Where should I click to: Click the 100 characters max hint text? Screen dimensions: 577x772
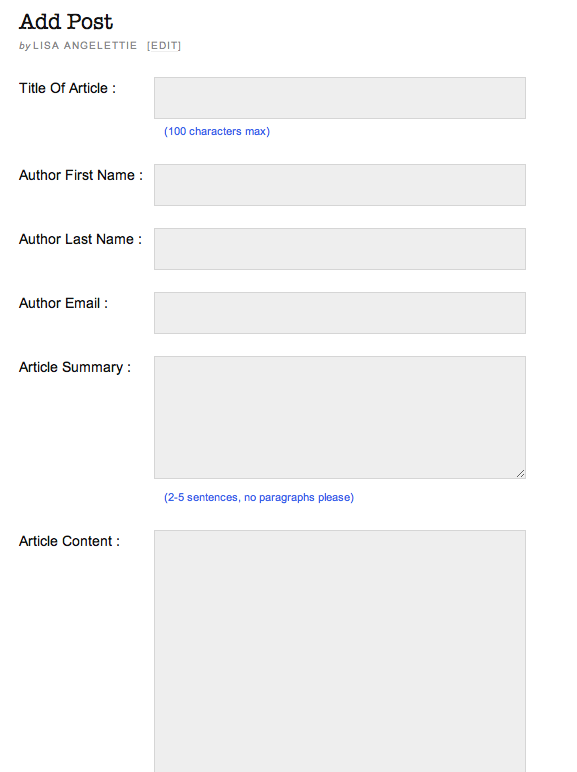(x=217, y=131)
